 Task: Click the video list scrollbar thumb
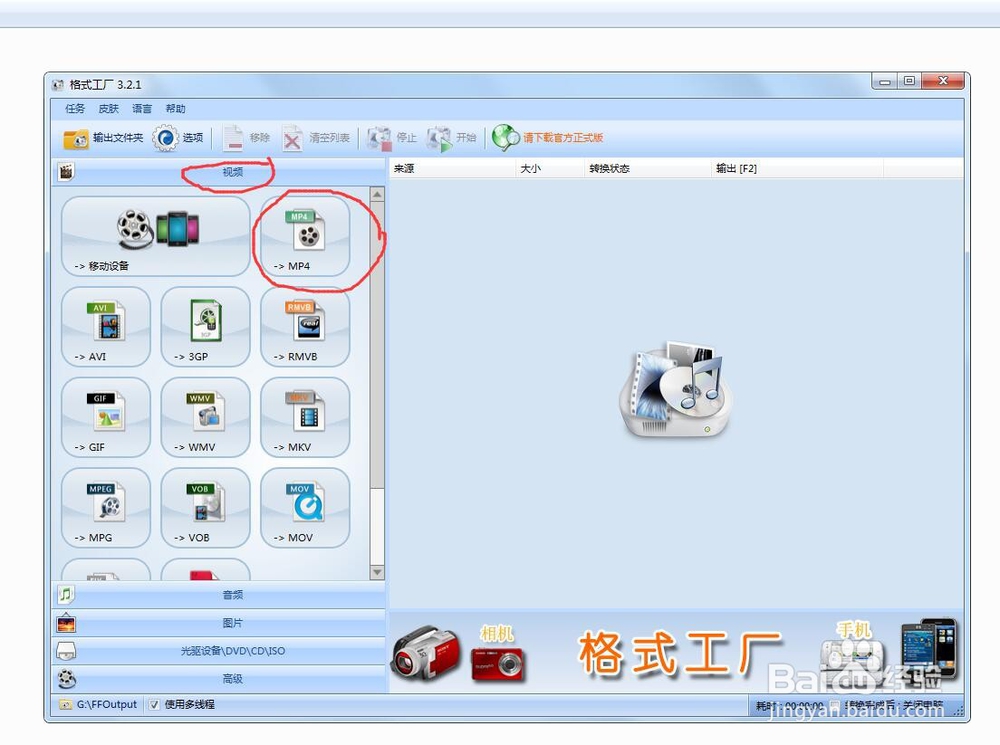tap(377, 345)
